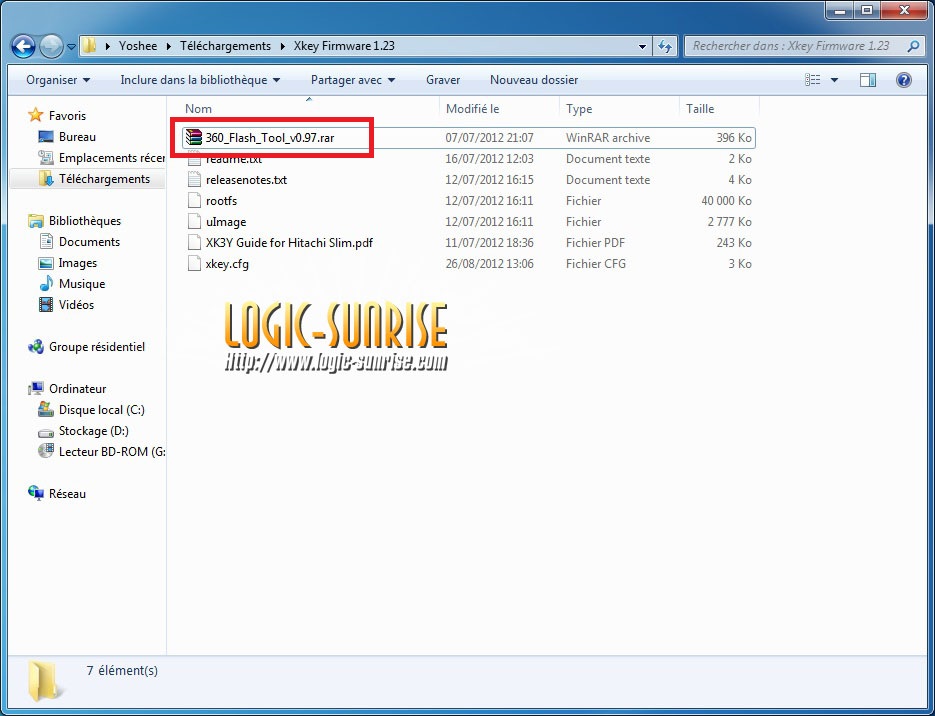Click the xkey.cfg file icon

(x=194, y=264)
